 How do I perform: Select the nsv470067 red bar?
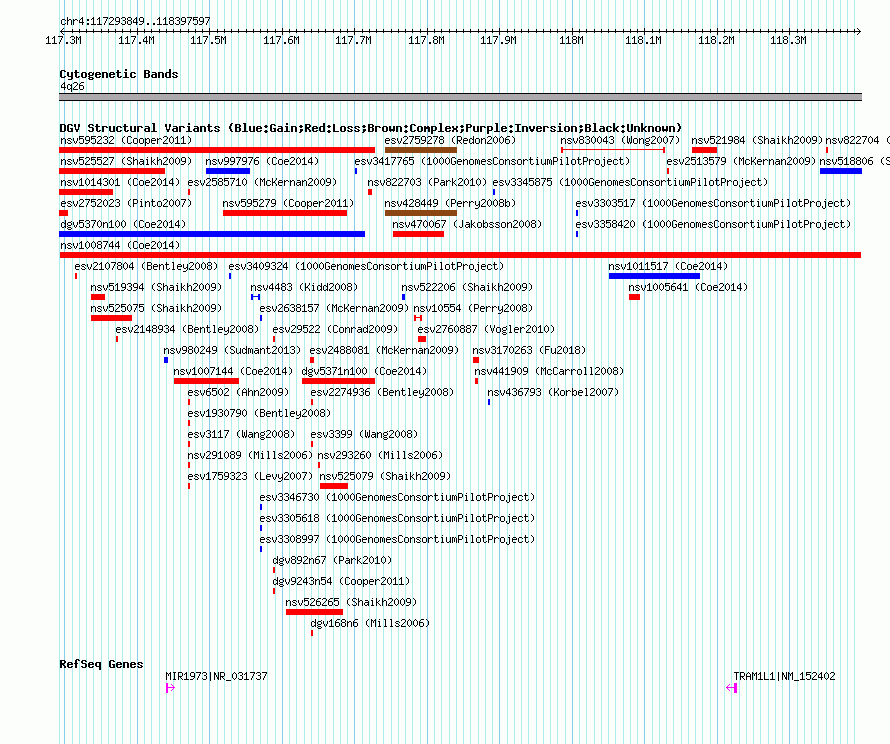tap(418, 234)
